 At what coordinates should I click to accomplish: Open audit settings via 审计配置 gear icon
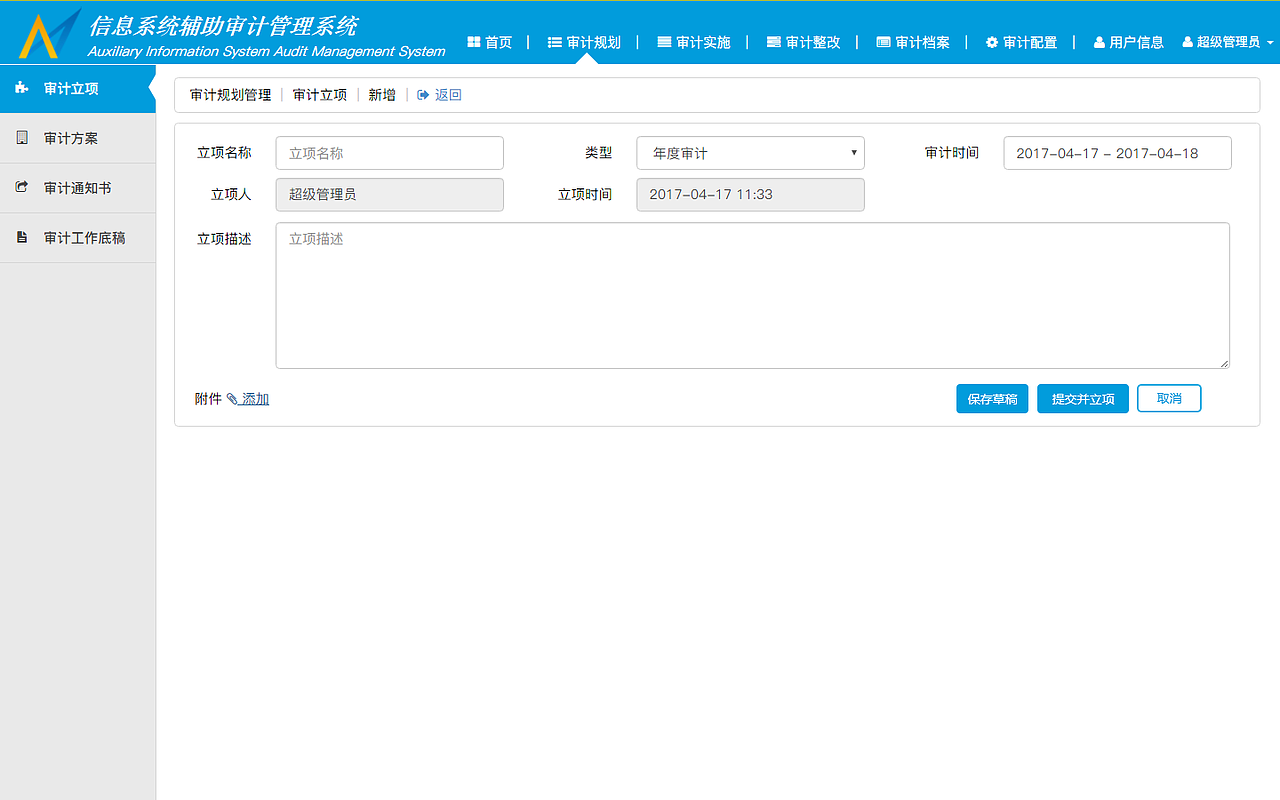coord(990,42)
